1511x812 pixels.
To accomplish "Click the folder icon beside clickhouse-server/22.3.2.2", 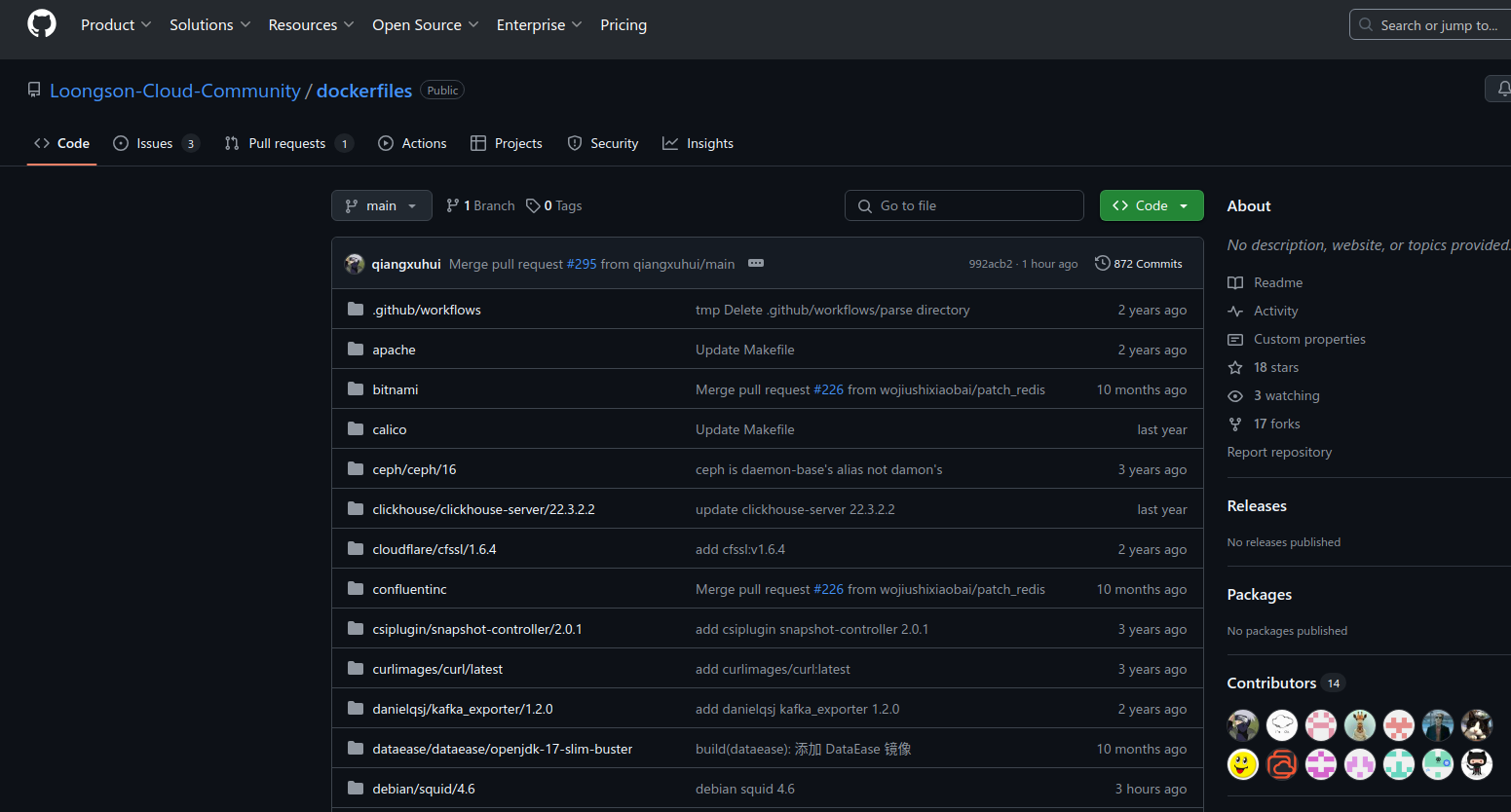I will [356, 509].
